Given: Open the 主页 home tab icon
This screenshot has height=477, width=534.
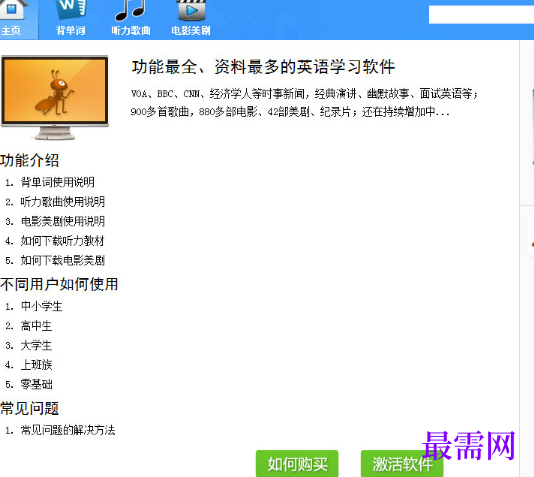Looking at the screenshot, I should (x=14, y=10).
